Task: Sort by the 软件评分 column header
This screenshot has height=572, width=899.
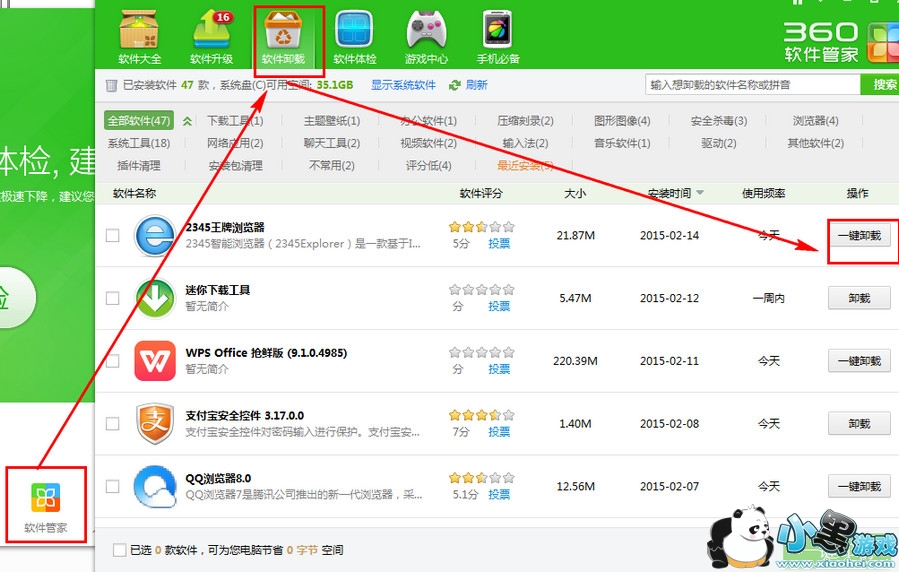Action: pyautogui.click(x=481, y=193)
